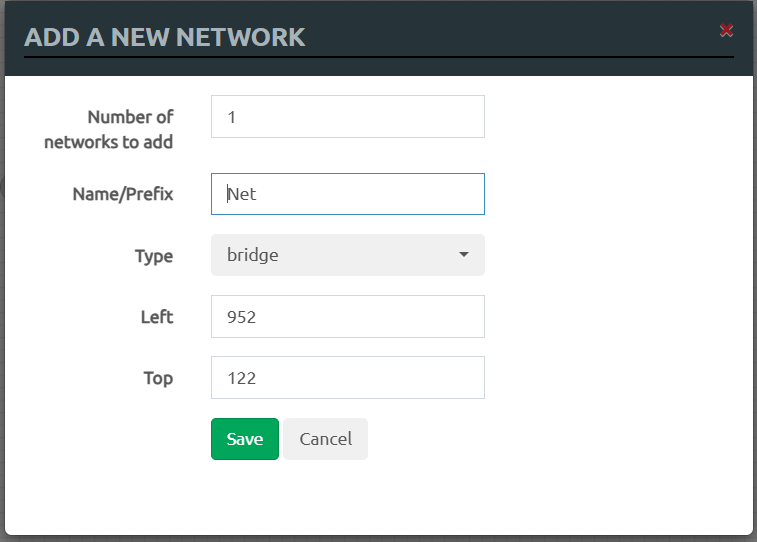Click the Top label

(x=158, y=378)
